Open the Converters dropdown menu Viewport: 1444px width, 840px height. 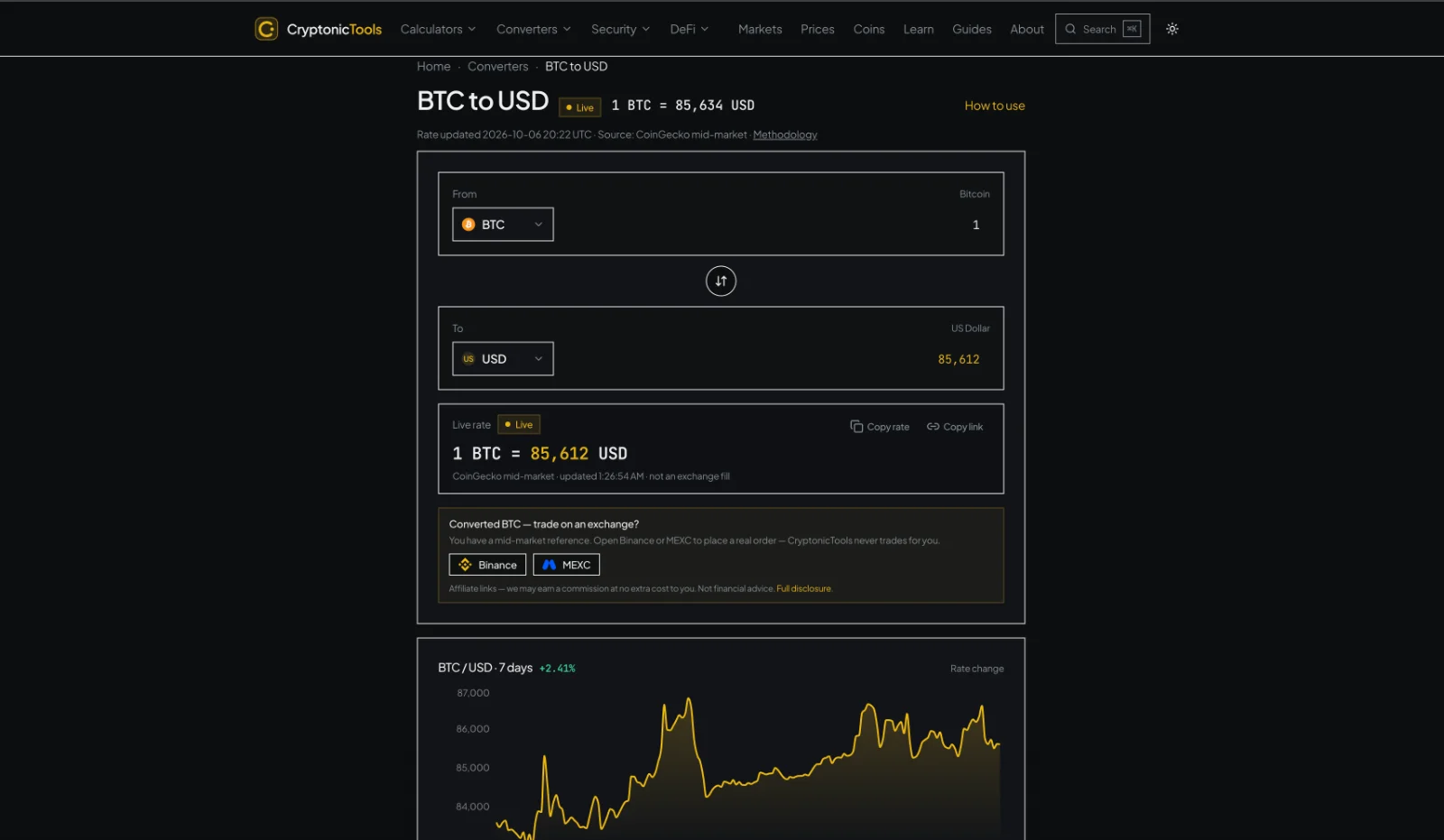coord(533,29)
